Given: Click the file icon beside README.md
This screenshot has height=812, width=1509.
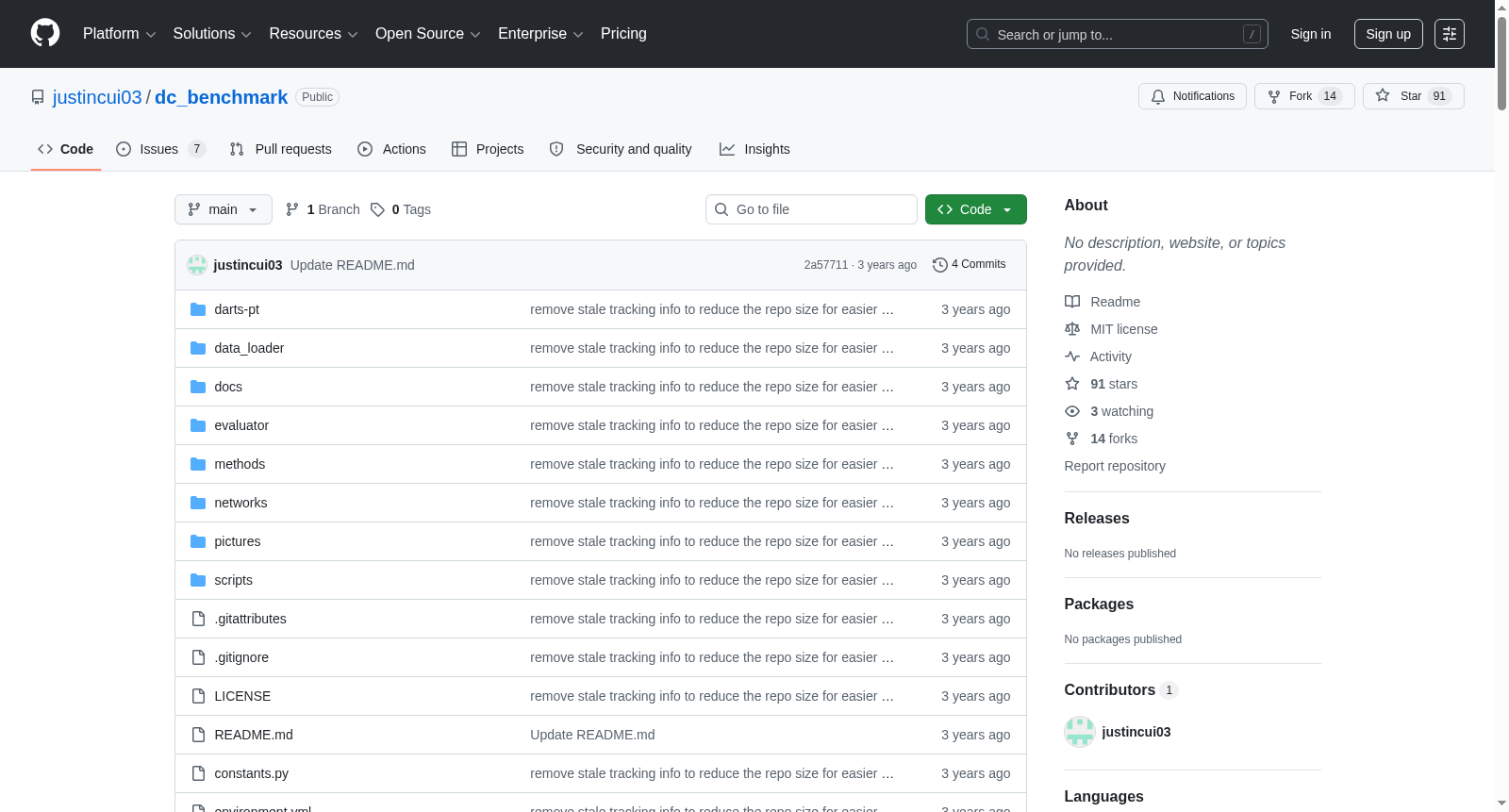Looking at the screenshot, I should pyautogui.click(x=198, y=735).
